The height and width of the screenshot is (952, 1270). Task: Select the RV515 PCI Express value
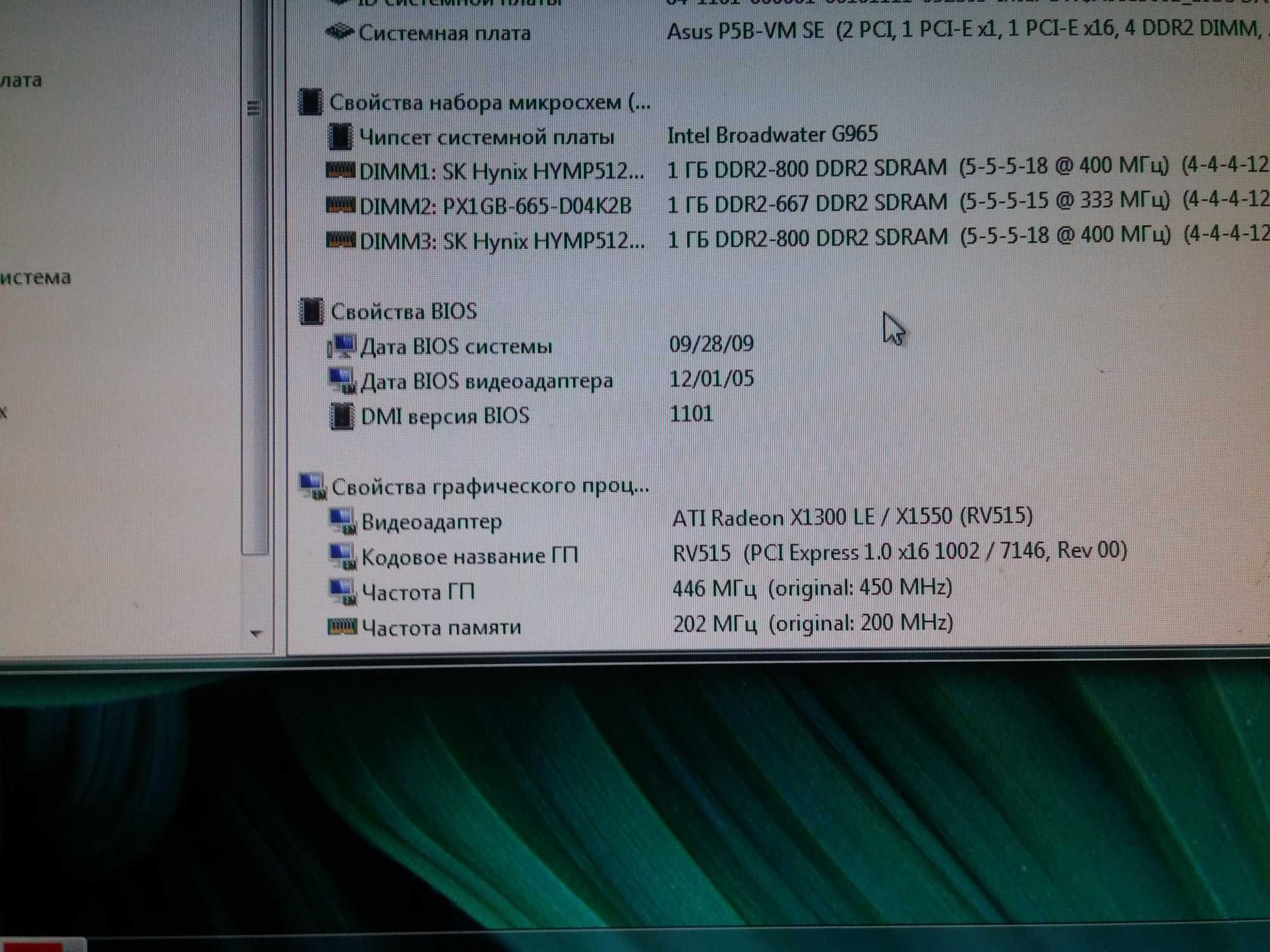pyautogui.click(x=900, y=552)
